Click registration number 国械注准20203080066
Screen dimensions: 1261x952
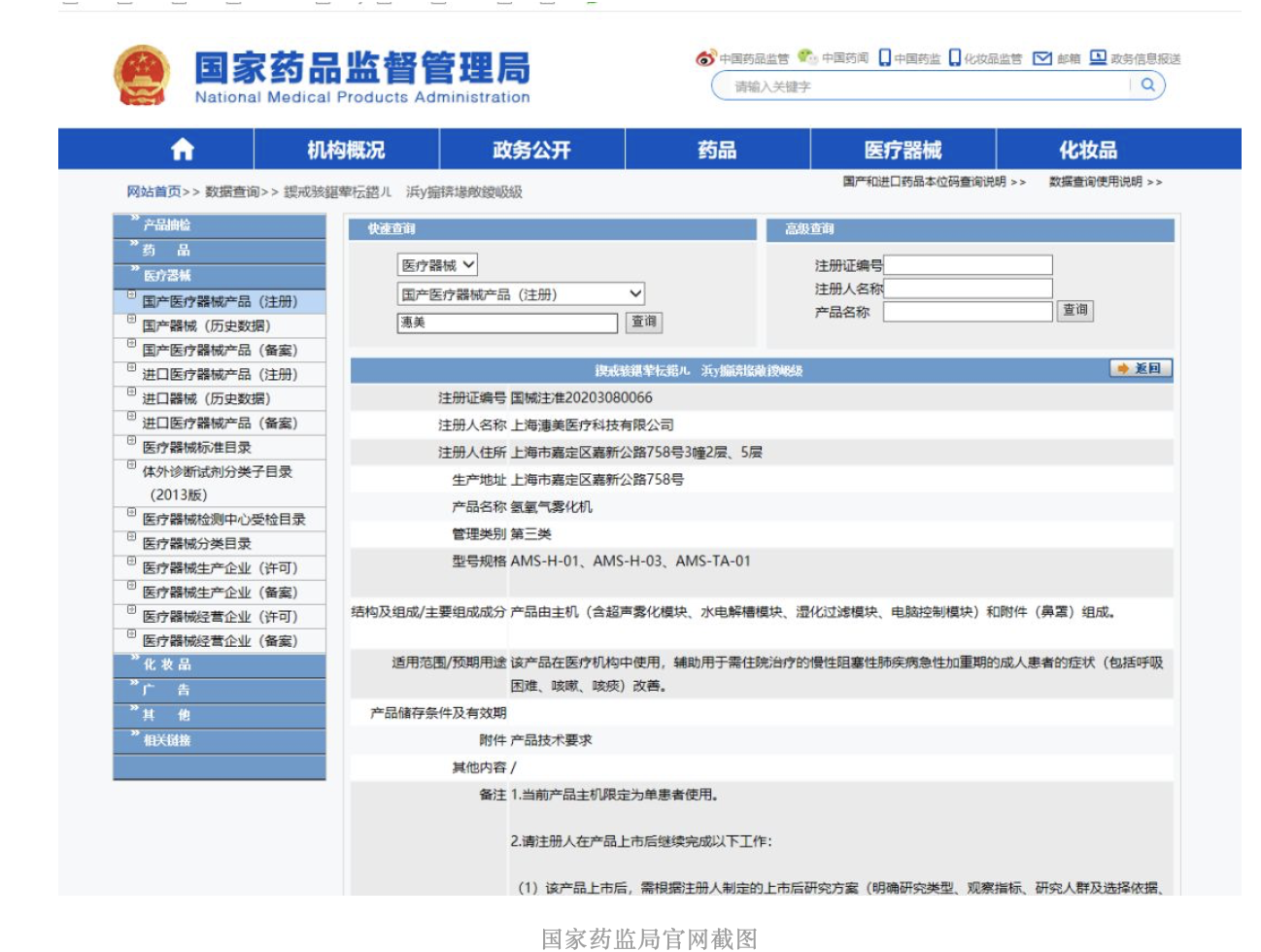click(581, 397)
